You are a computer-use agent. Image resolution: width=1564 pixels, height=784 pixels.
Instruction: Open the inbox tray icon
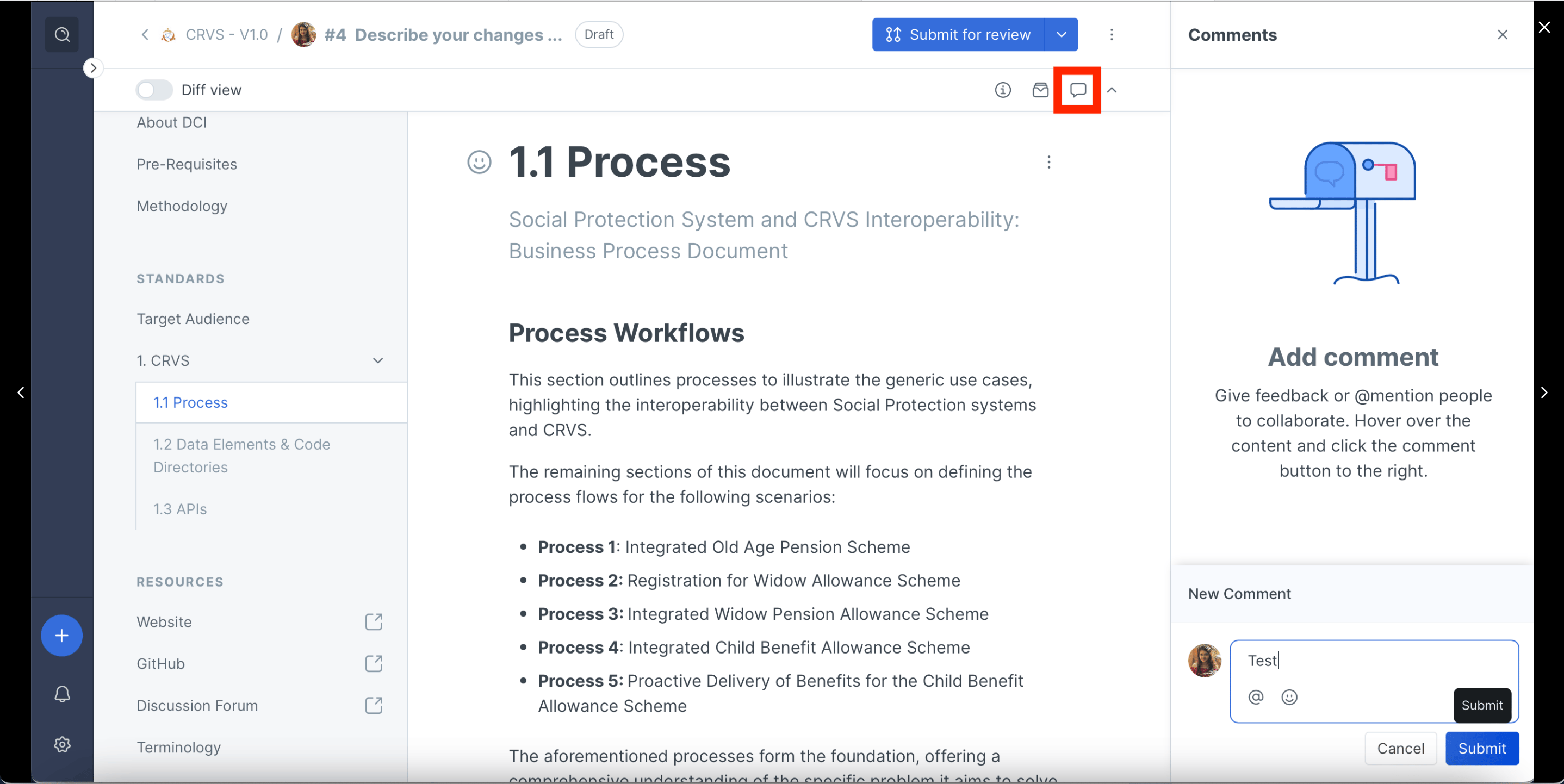click(x=1040, y=90)
